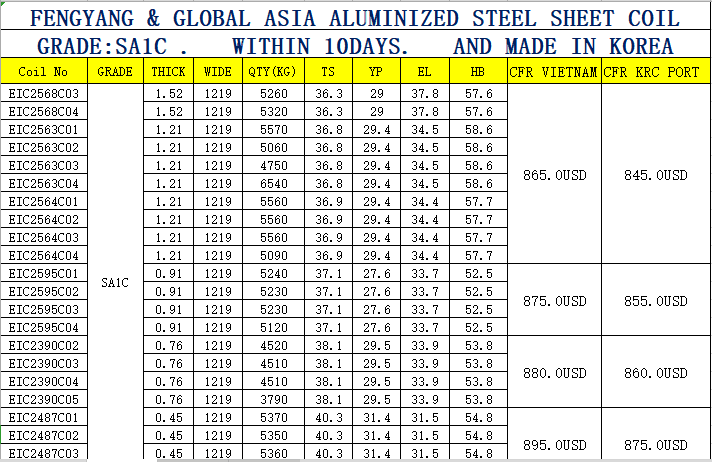Click the 'EL' header cell

425,71
